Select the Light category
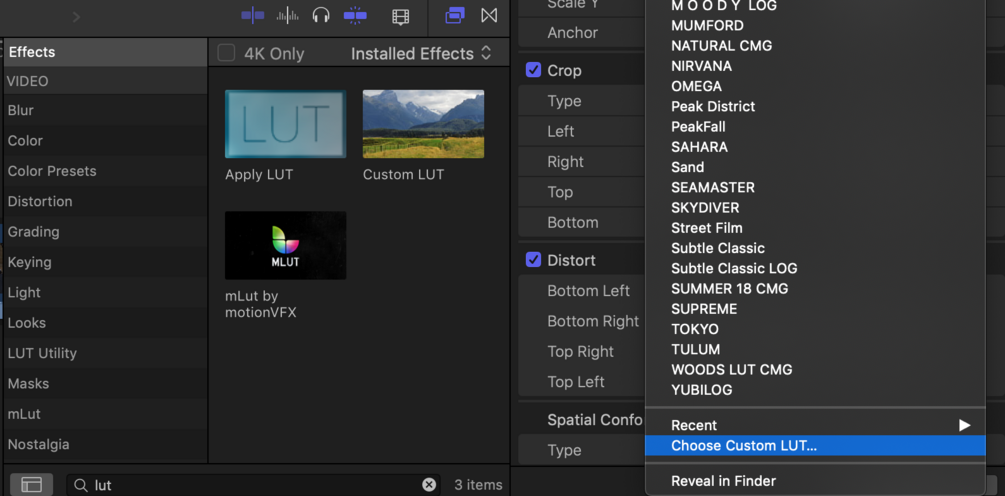 tap(105, 292)
